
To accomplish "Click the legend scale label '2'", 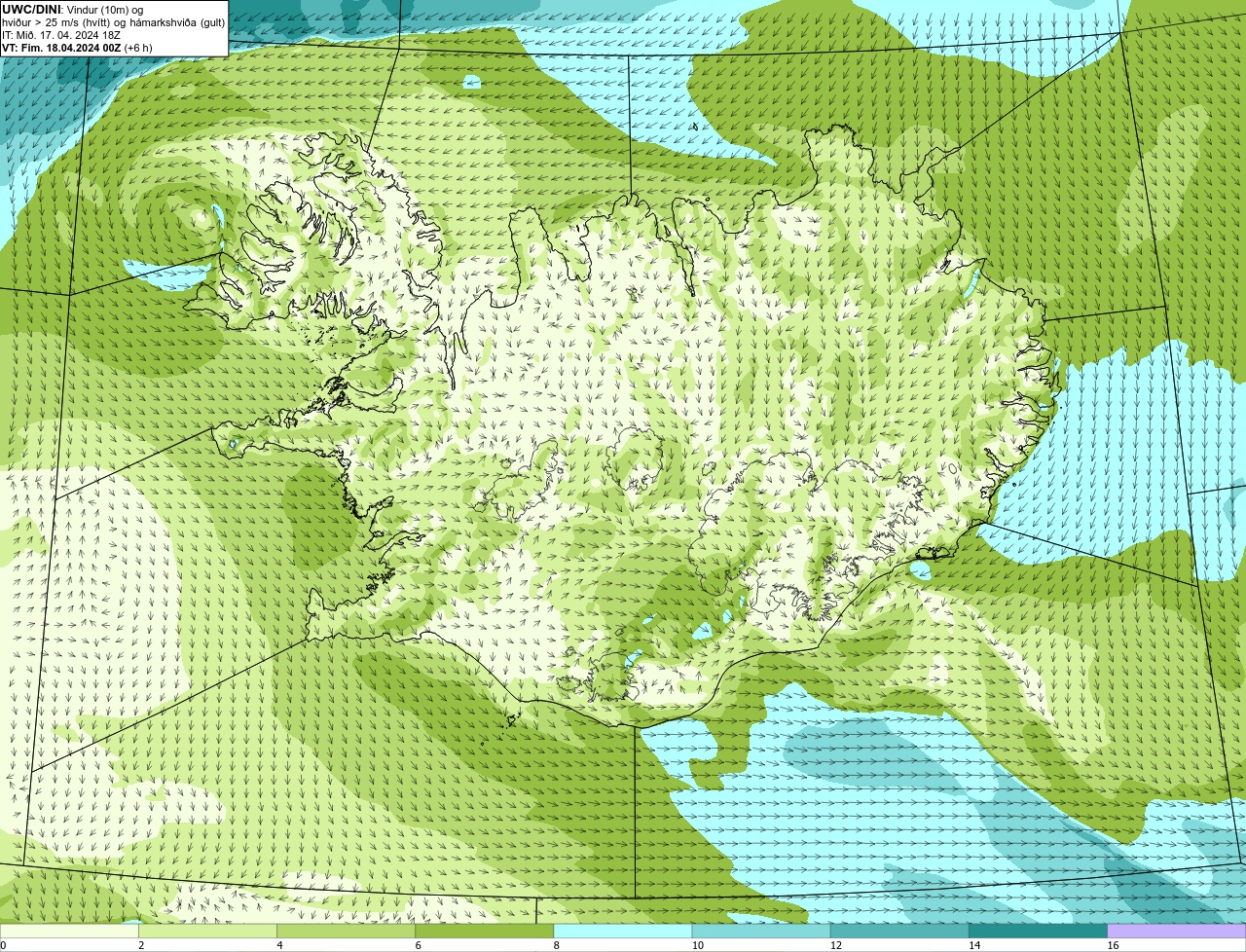I will coord(141,945).
